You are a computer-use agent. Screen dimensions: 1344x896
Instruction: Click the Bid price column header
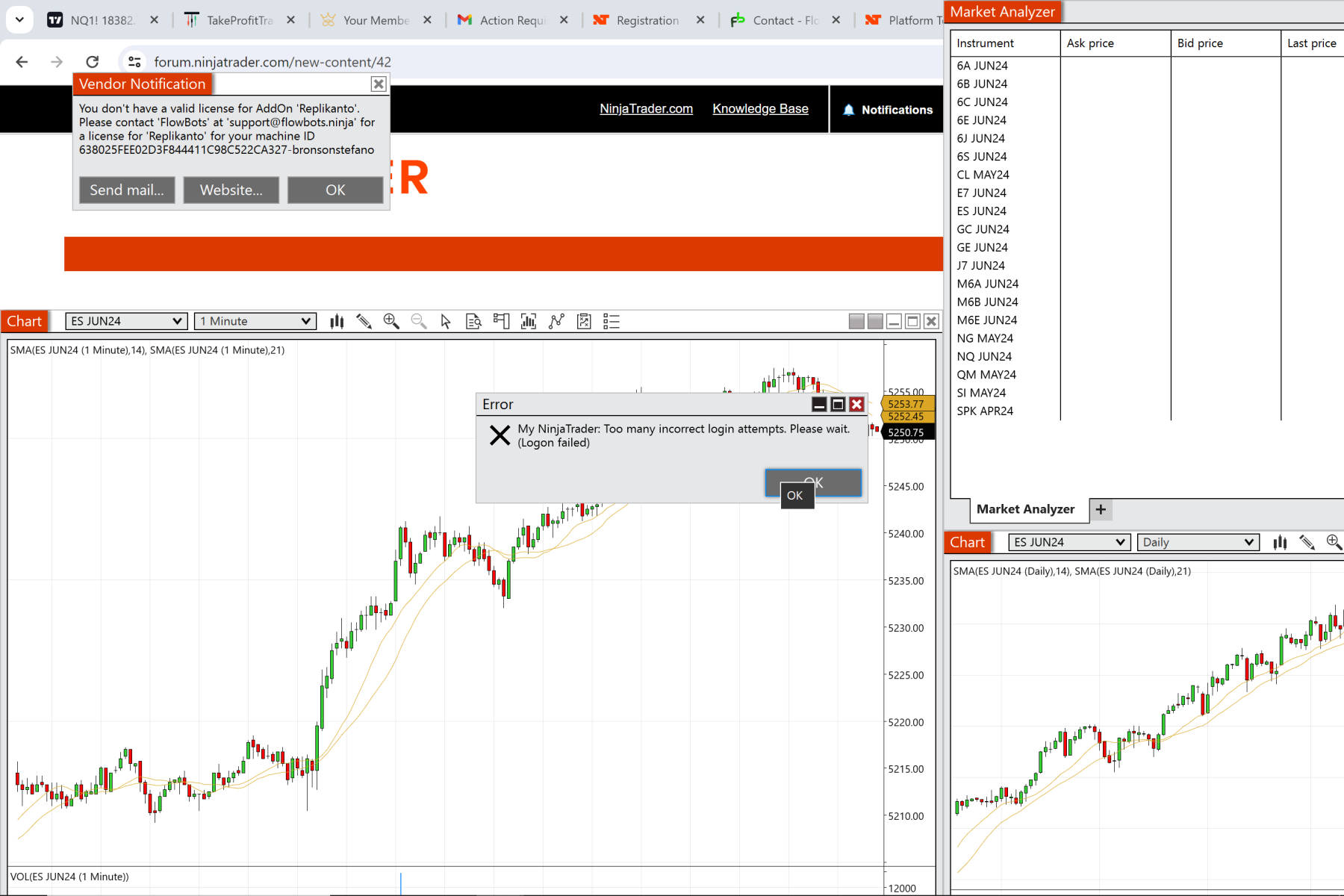[1226, 43]
